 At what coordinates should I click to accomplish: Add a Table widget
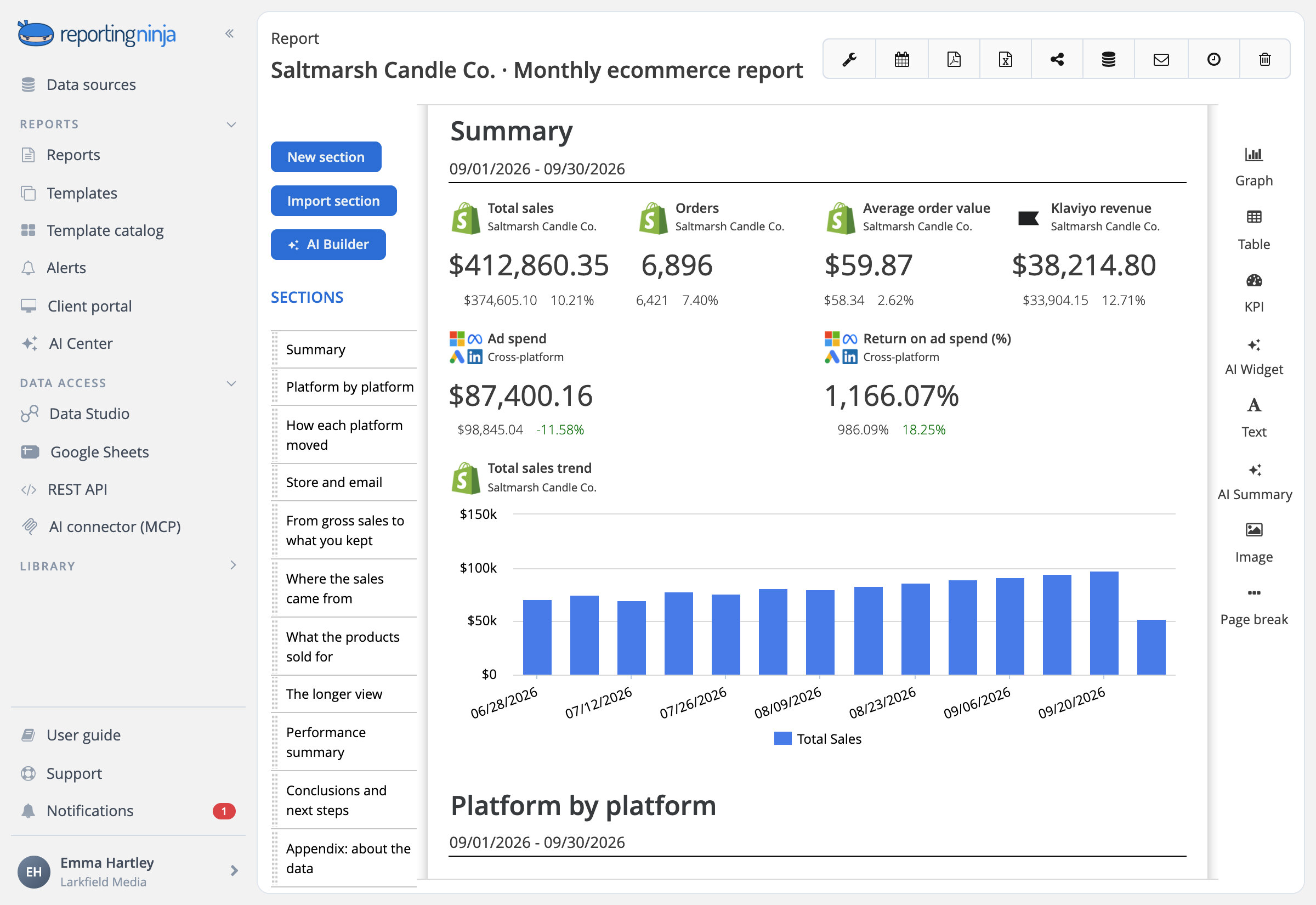(1253, 230)
